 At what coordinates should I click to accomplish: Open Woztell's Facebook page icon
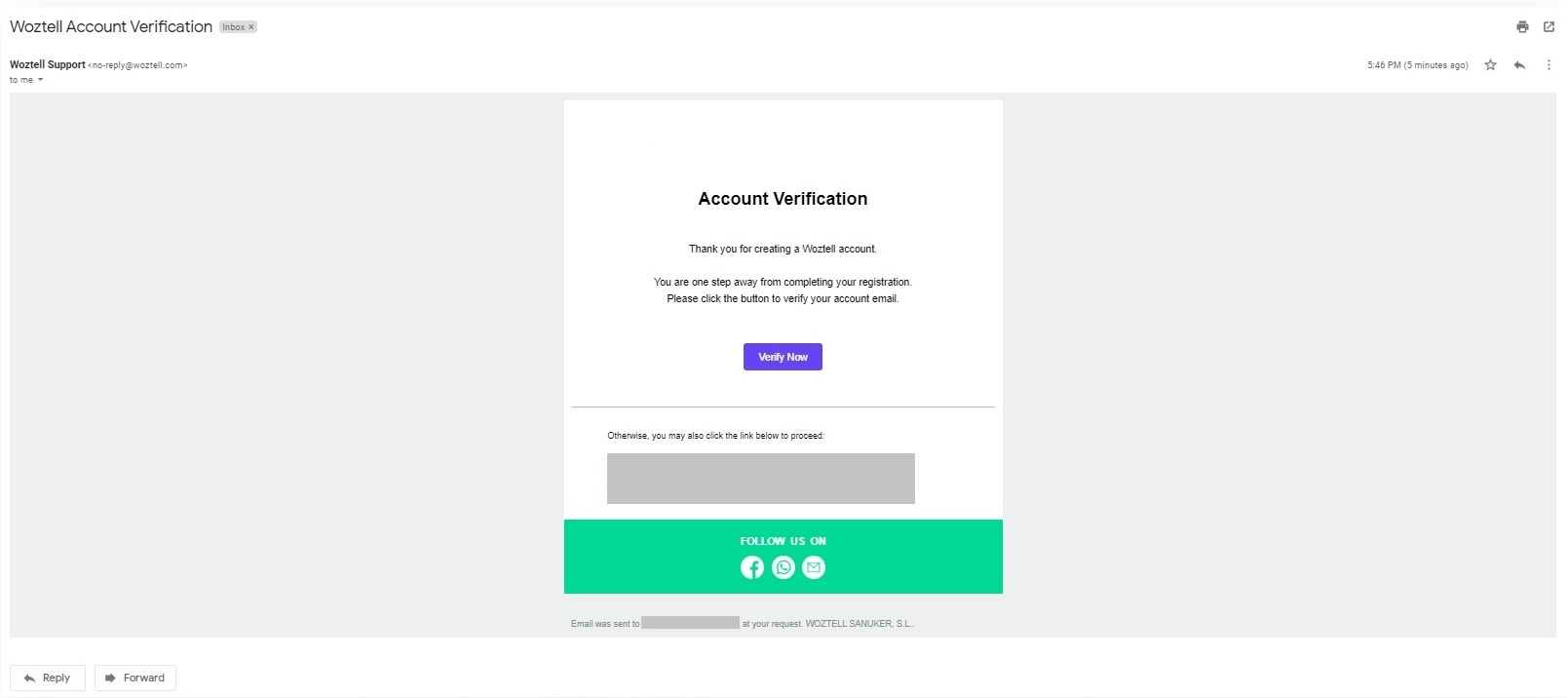pos(752,567)
